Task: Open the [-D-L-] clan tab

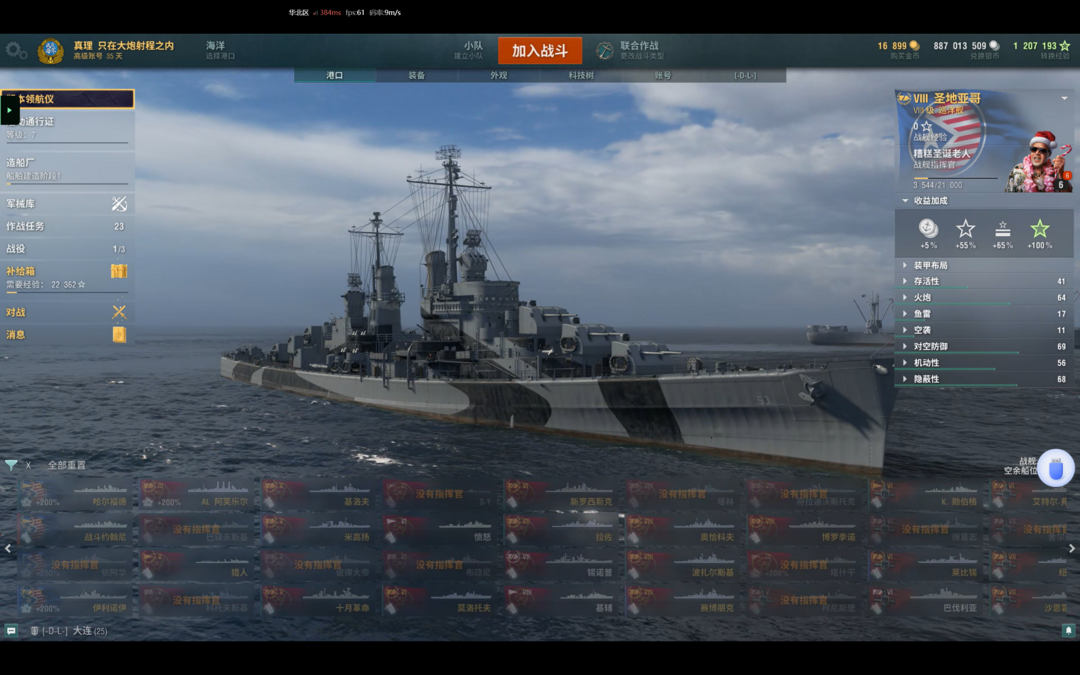Action: pos(745,75)
